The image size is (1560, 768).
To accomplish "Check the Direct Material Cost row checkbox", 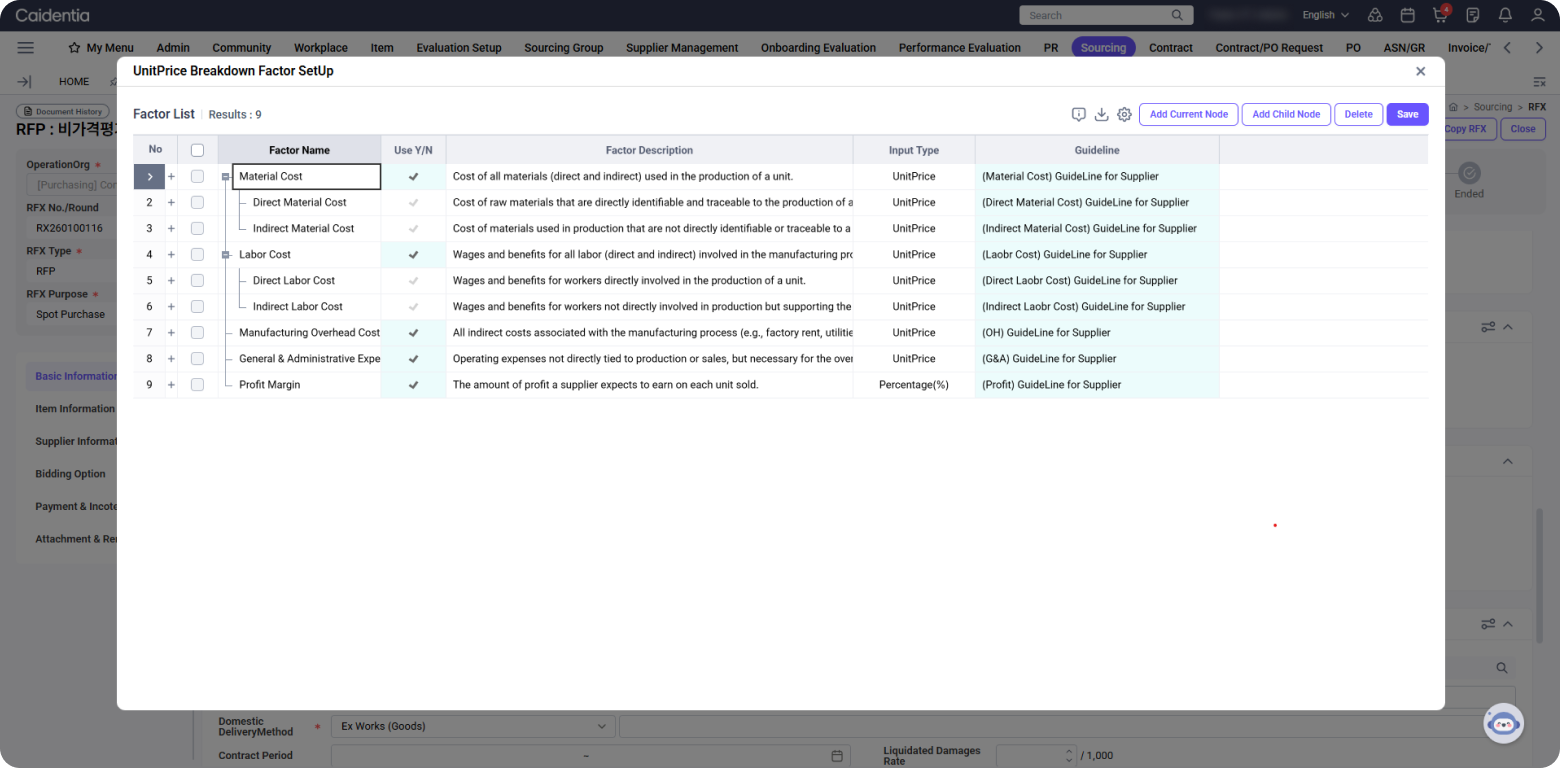I will click(197, 202).
